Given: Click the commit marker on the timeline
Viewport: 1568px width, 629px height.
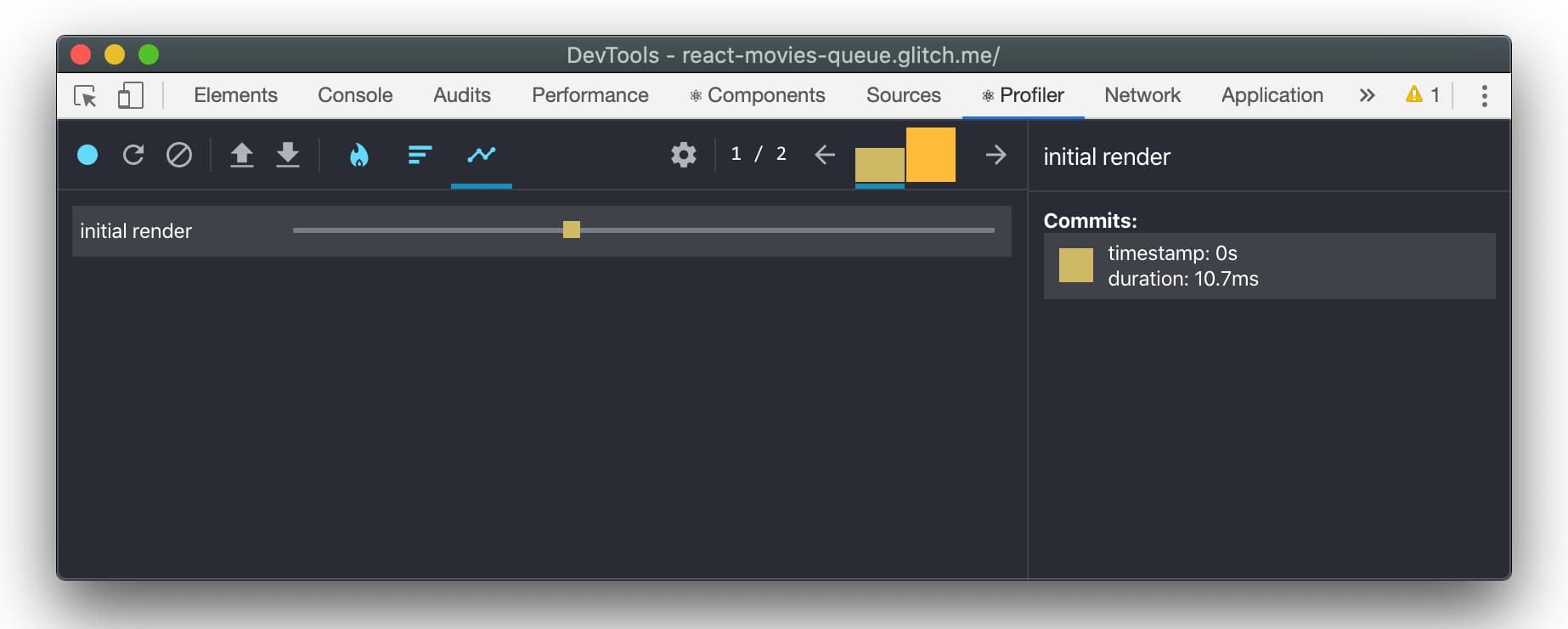Looking at the screenshot, I should point(572,229).
